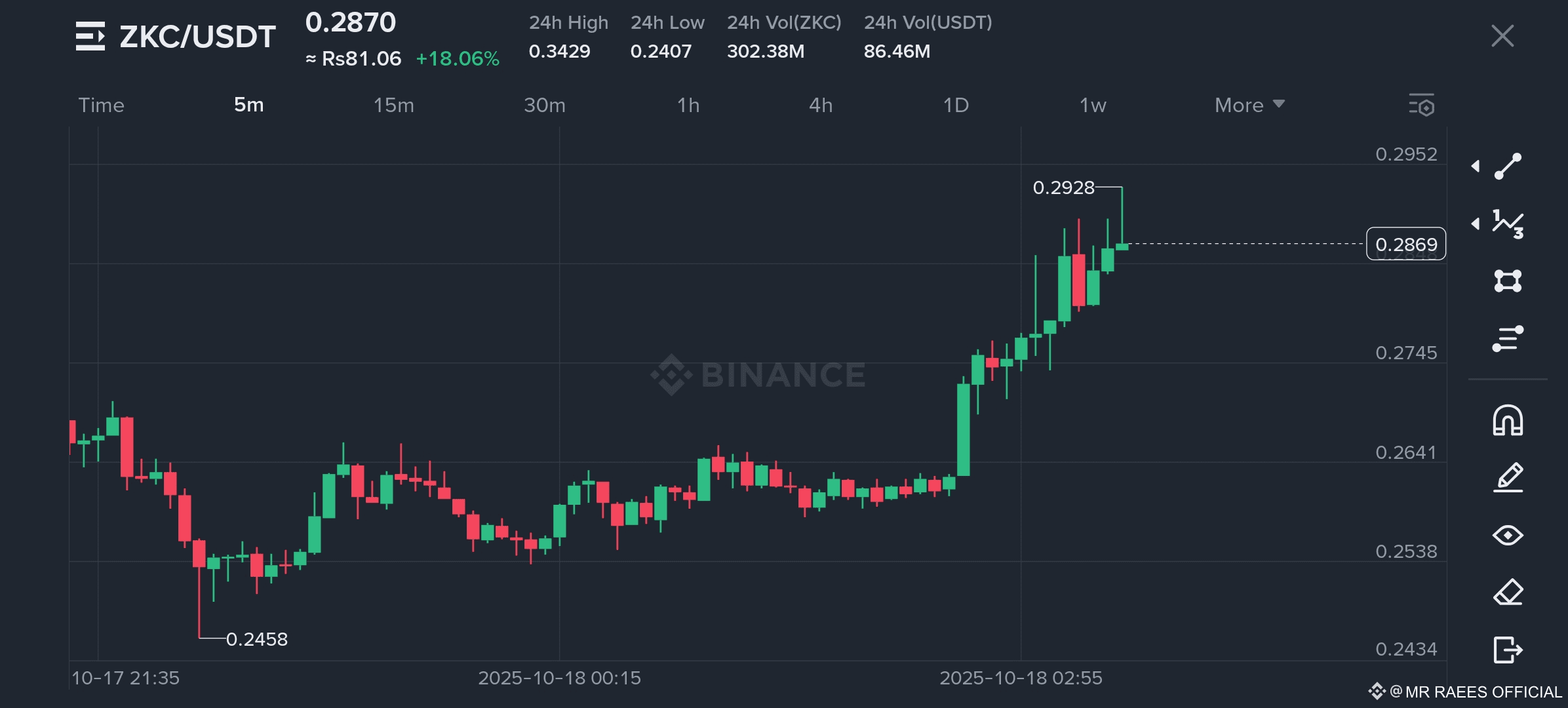1568x708 pixels.
Task: Toggle the magnet snap mode
Action: (1508, 420)
